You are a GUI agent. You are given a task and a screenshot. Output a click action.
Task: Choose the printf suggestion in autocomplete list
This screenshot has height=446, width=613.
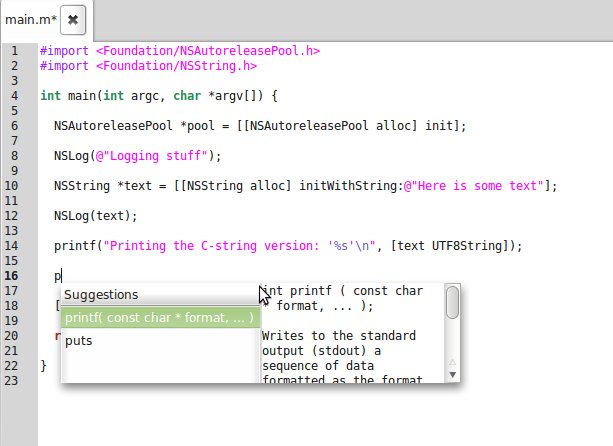tap(158, 318)
